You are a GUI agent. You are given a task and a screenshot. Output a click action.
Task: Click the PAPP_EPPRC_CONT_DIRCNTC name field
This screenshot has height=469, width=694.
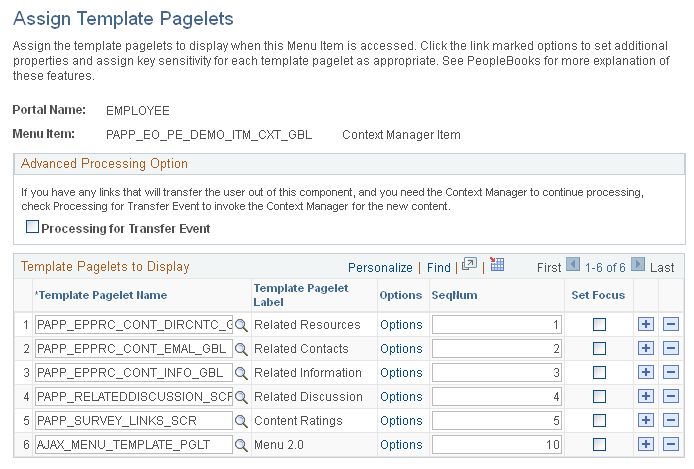(134, 325)
